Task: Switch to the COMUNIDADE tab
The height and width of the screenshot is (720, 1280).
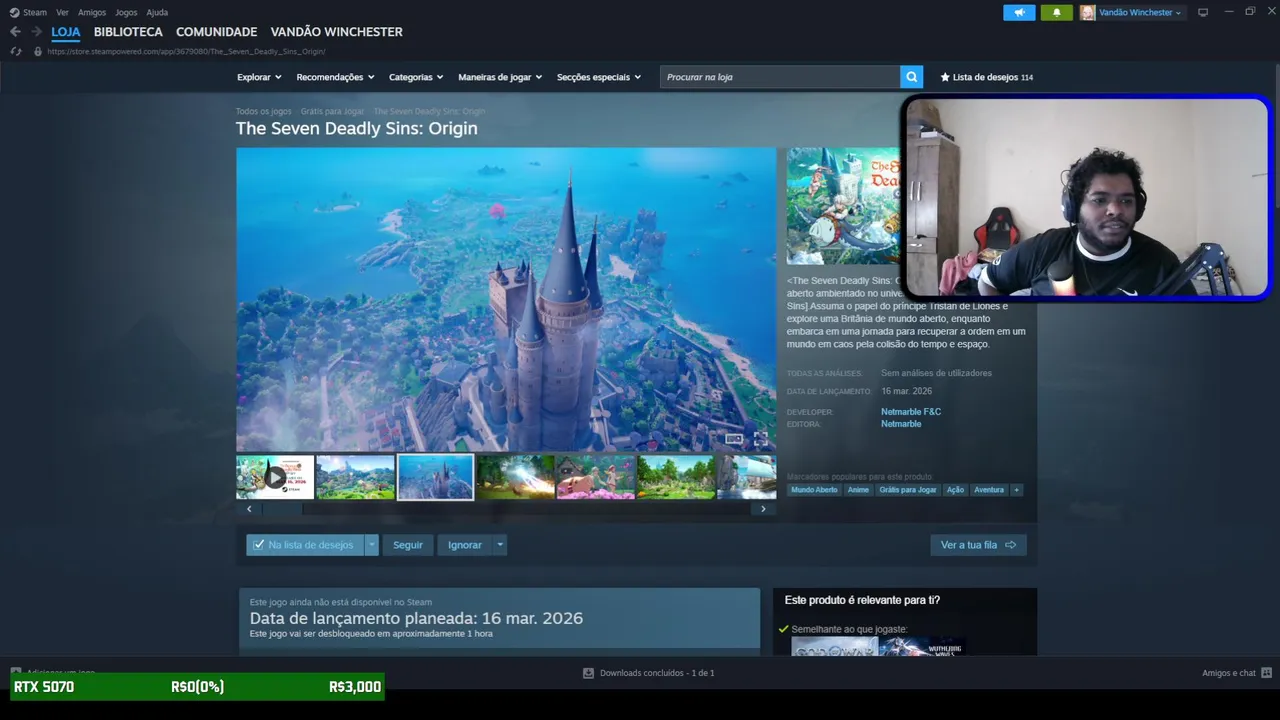Action: pyautogui.click(x=216, y=32)
